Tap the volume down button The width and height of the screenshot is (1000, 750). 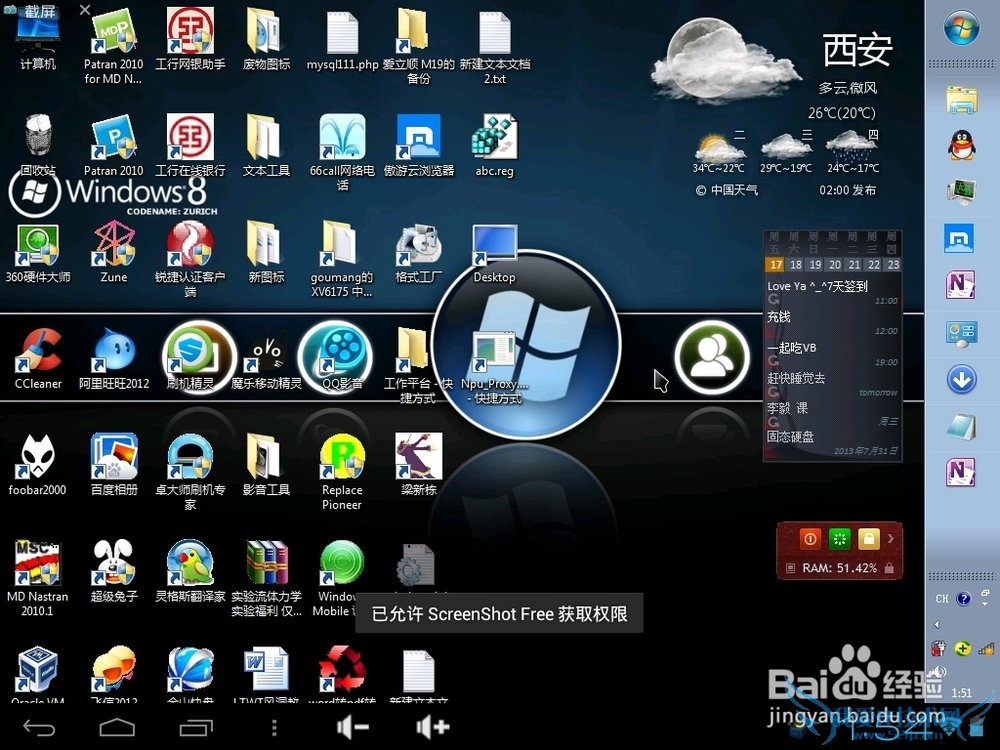click(x=353, y=727)
